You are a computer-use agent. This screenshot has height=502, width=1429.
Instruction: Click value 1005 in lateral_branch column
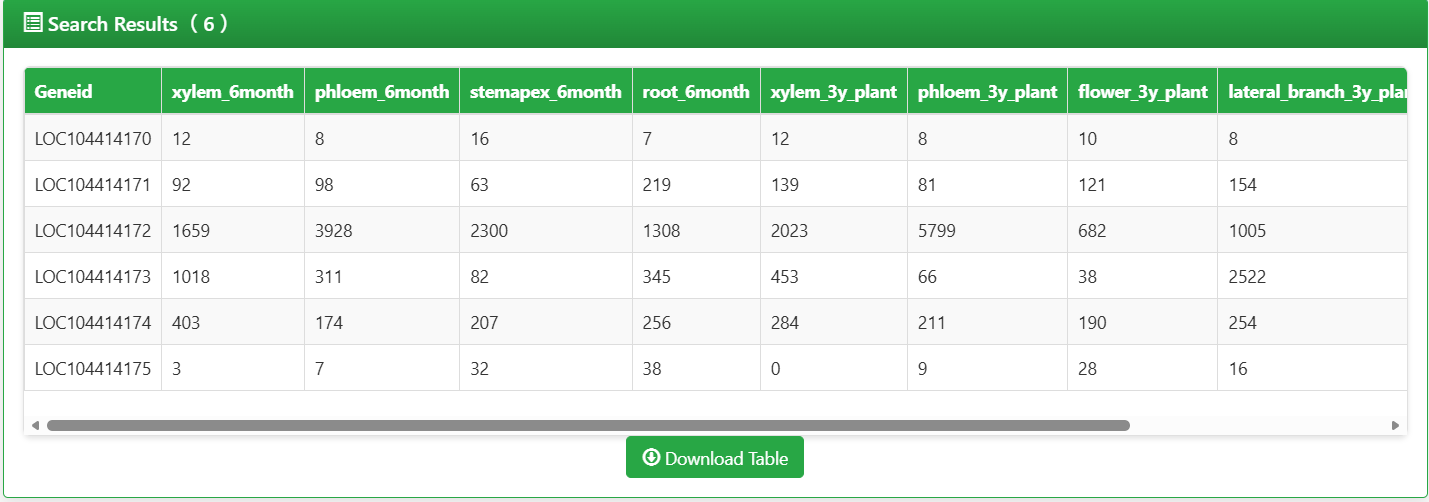click(x=1247, y=231)
